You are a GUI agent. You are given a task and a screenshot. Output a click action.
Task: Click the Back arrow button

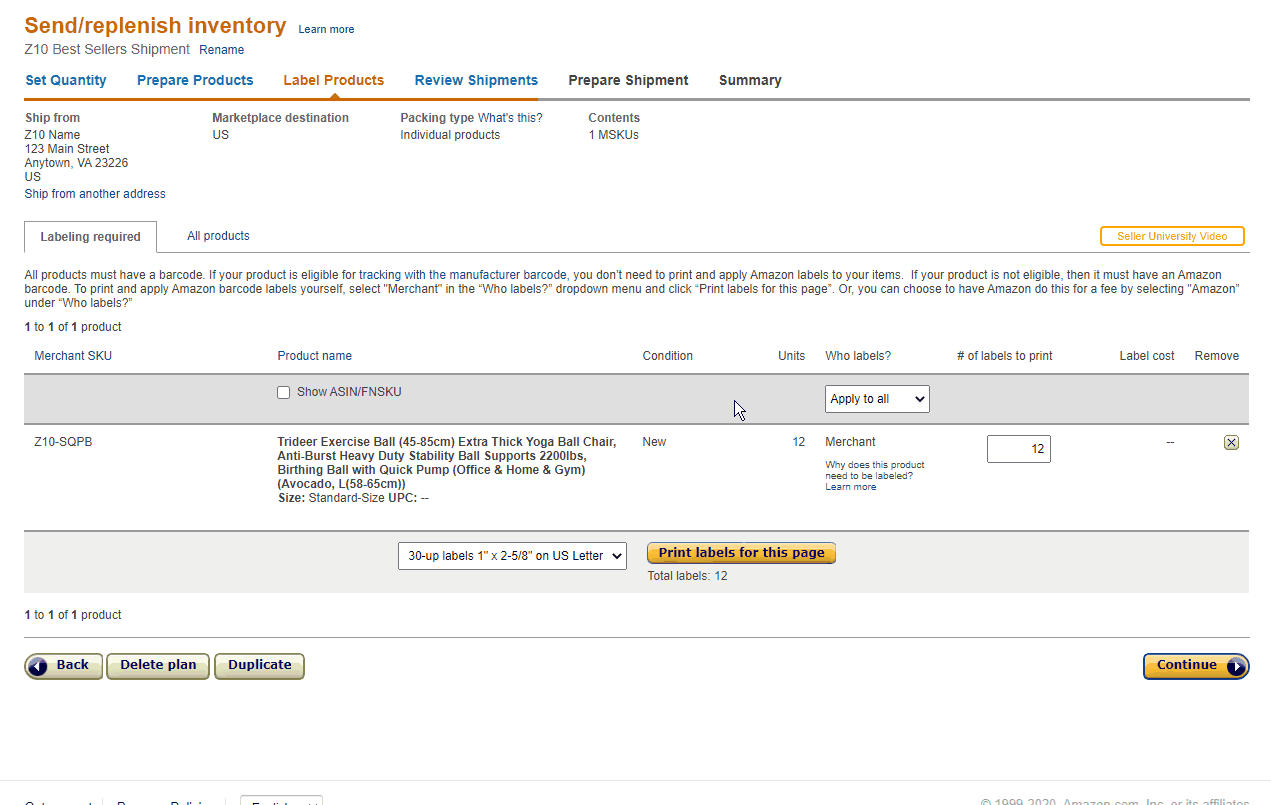(63, 666)
